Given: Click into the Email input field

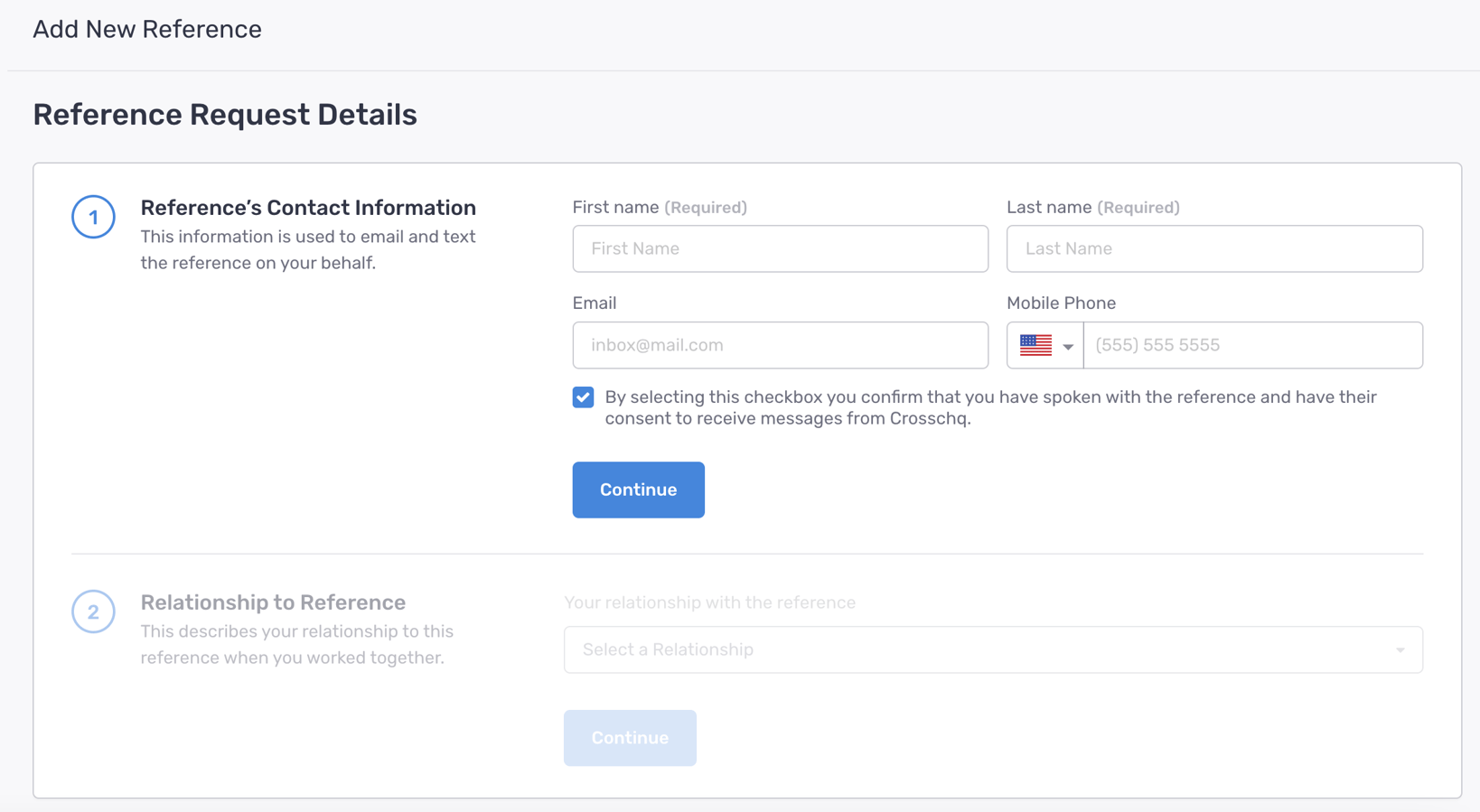Looking at the screenshot, I should pyautogui.click(x=780, y=345).
